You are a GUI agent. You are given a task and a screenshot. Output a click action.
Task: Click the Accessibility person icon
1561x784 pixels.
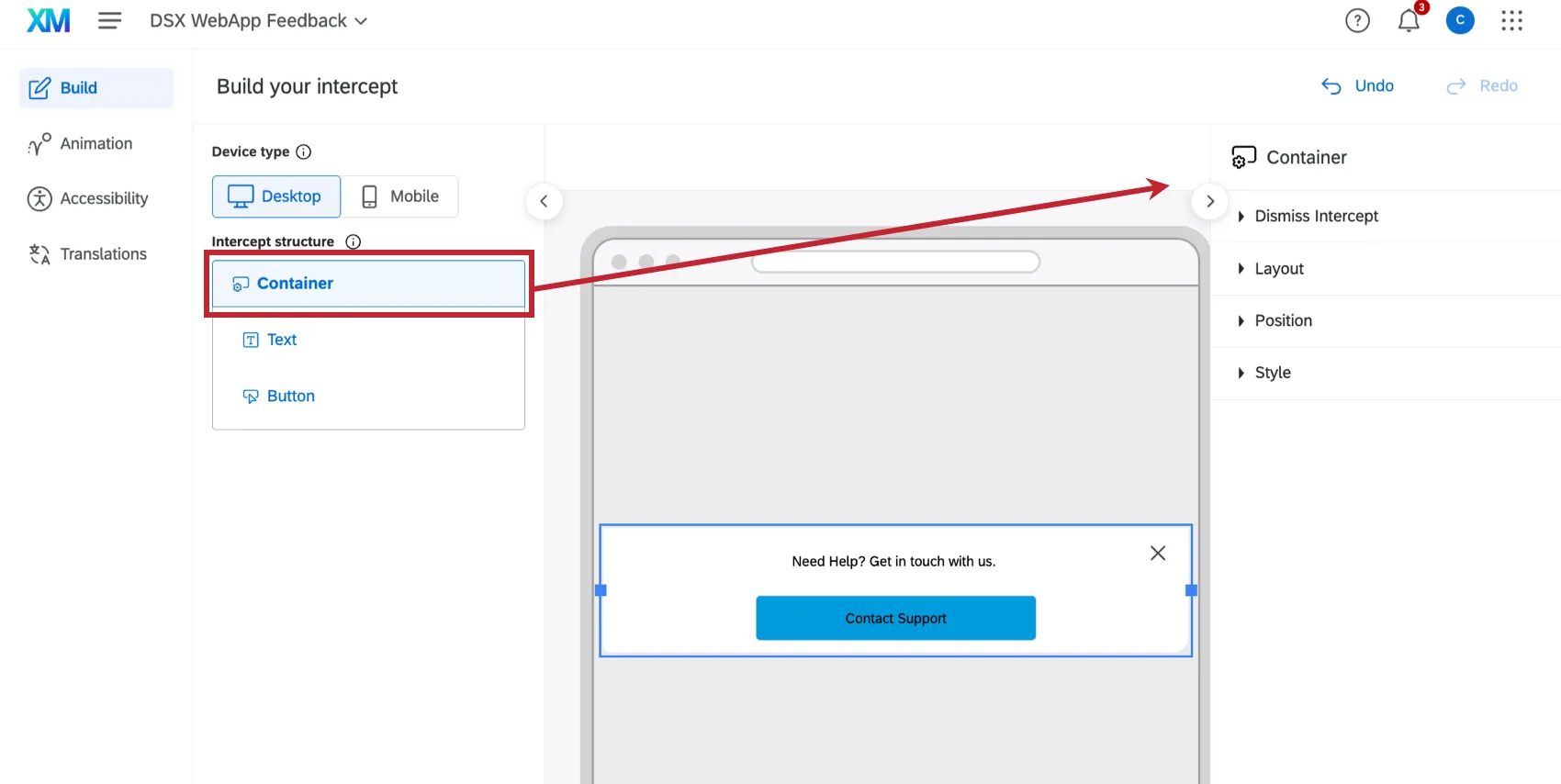click(39, 198)
